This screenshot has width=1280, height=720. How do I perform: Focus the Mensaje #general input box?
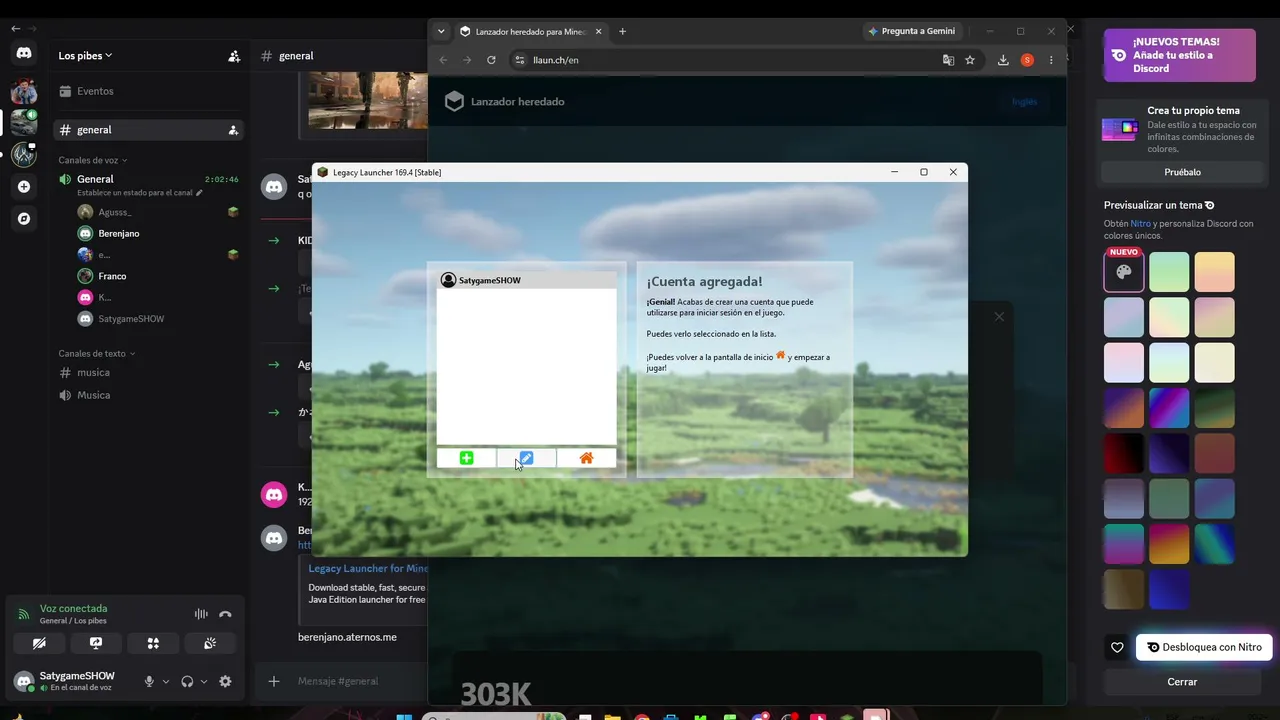tap(361, 681)
